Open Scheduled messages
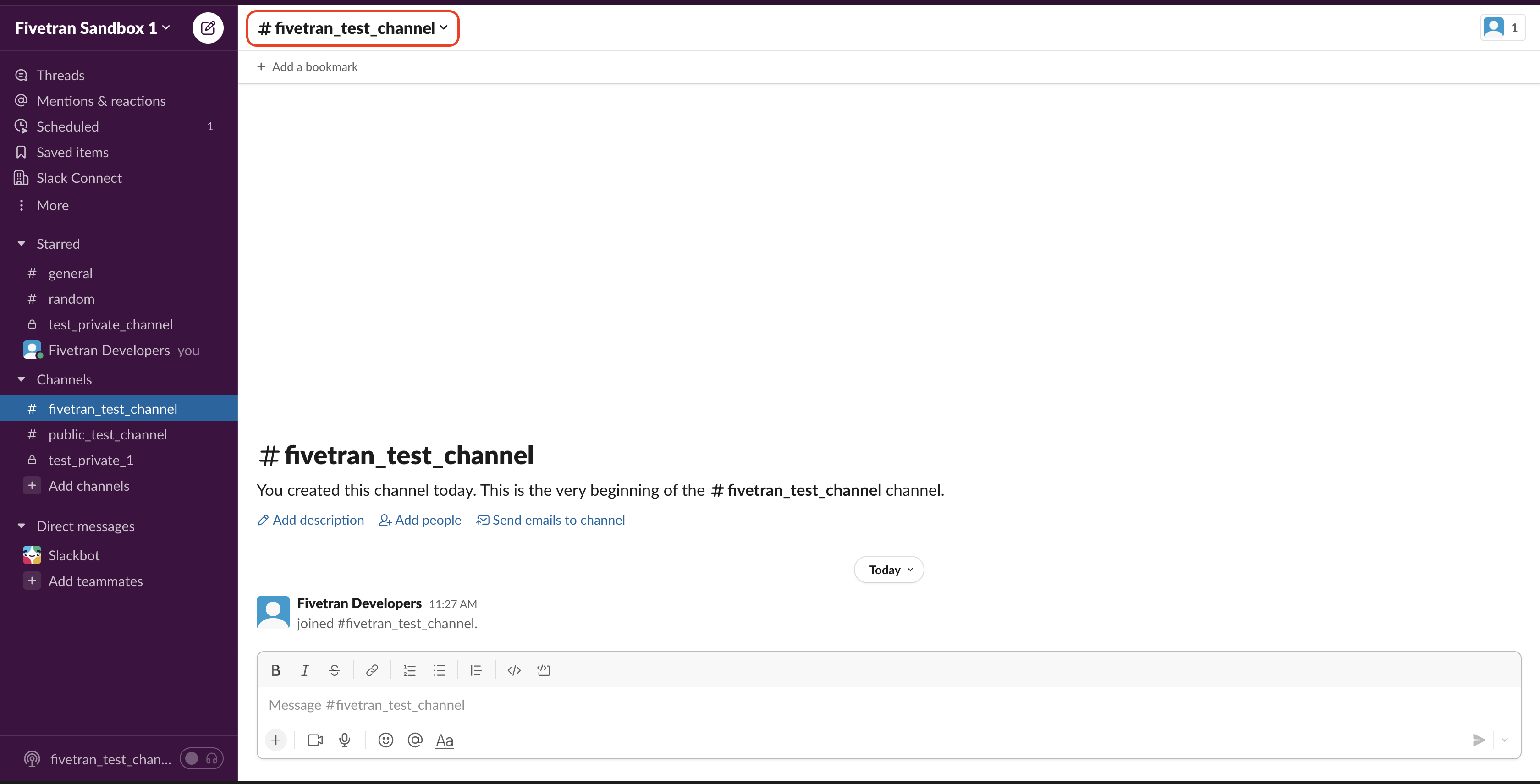1540x784 pixels. (119, 126)
